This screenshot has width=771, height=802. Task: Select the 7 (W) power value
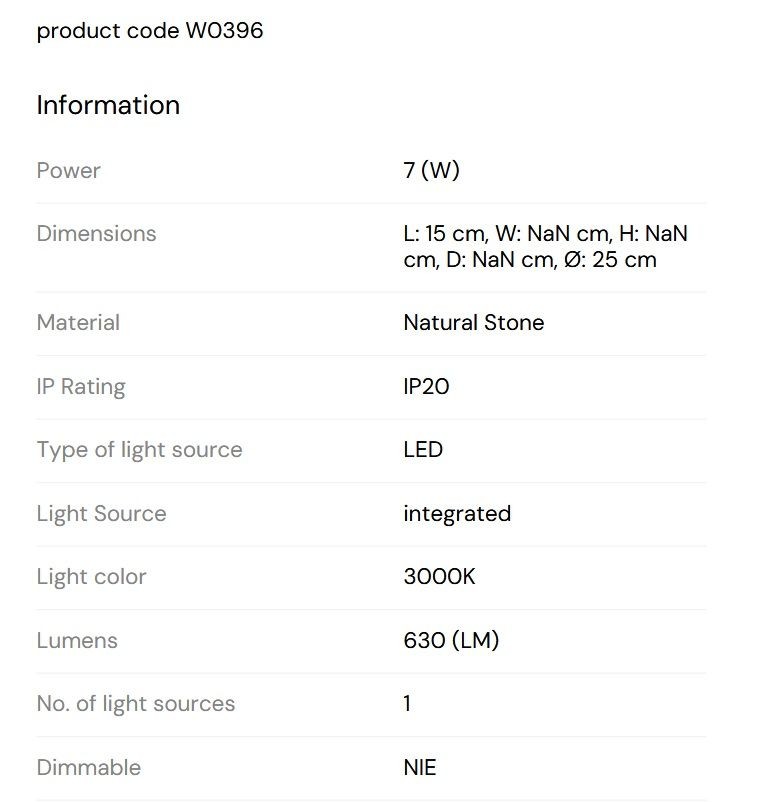[x=431, y=170]
